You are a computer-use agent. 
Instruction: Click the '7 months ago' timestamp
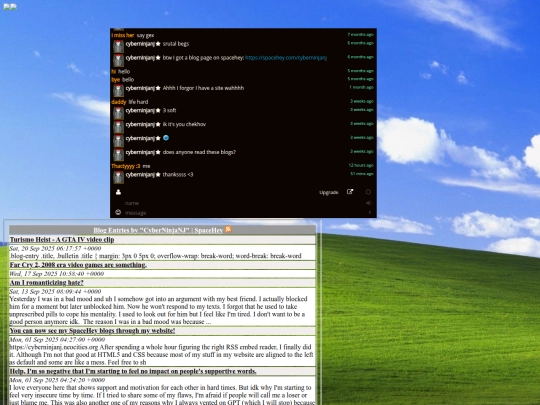point(361,34)
